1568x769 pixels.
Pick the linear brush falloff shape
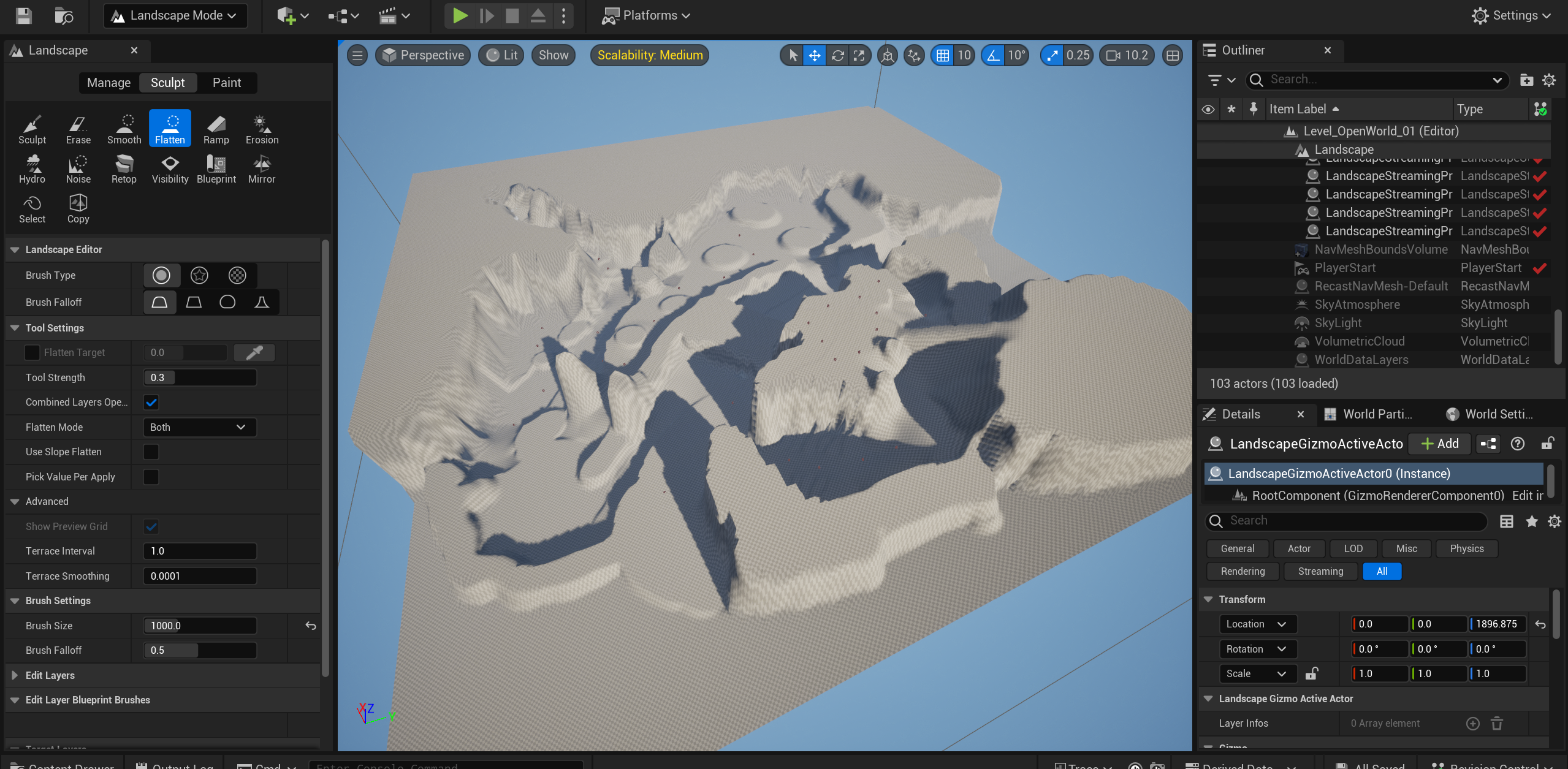pos(194,302)
